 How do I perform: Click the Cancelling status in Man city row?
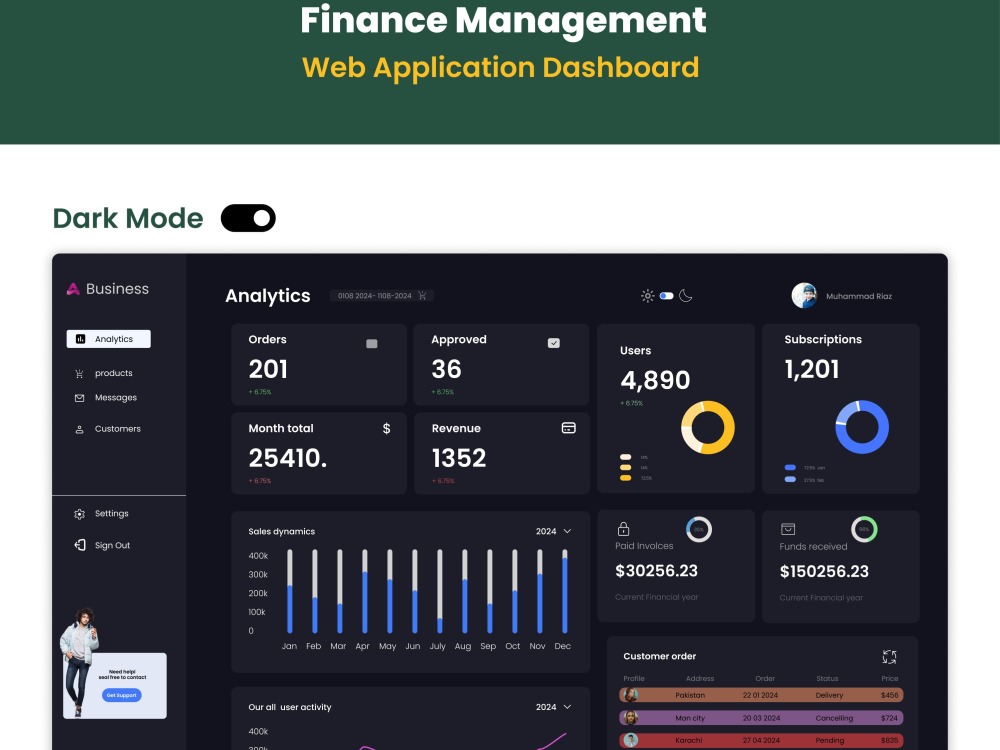pos(834,718)
